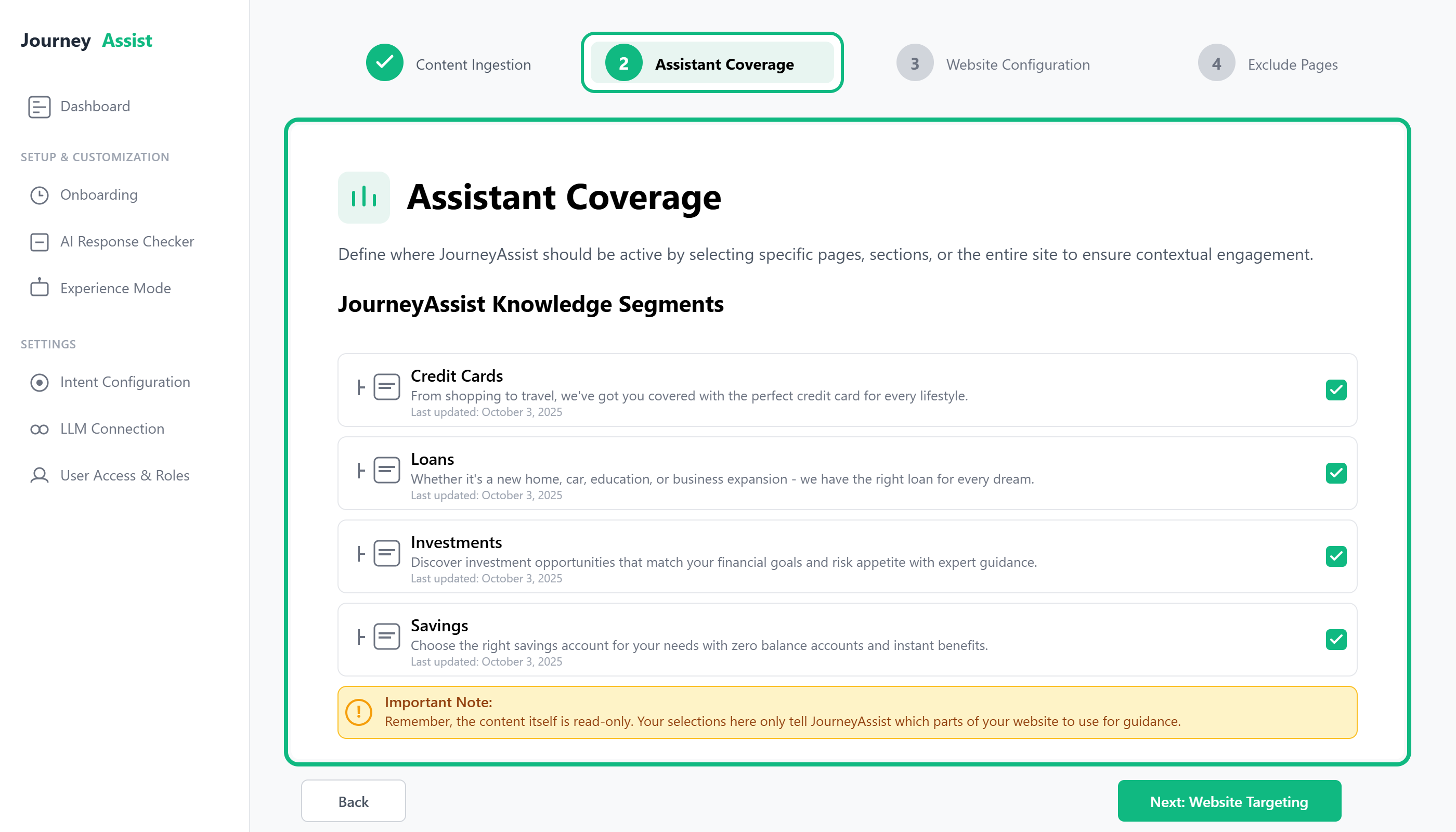Click the Back button
The height and width of the screenshot is (832, 1456).
click(x=353, y=801)
